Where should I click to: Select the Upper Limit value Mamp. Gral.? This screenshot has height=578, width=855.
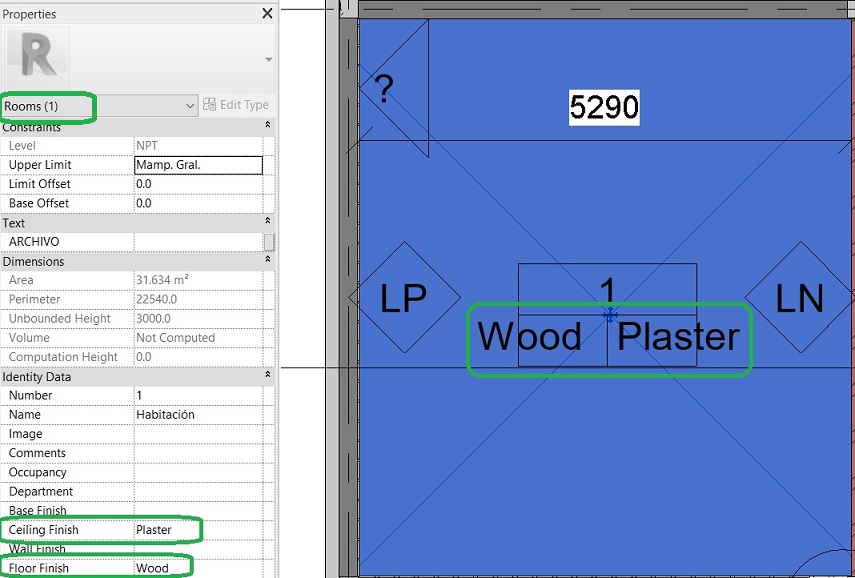coord(197,164)
